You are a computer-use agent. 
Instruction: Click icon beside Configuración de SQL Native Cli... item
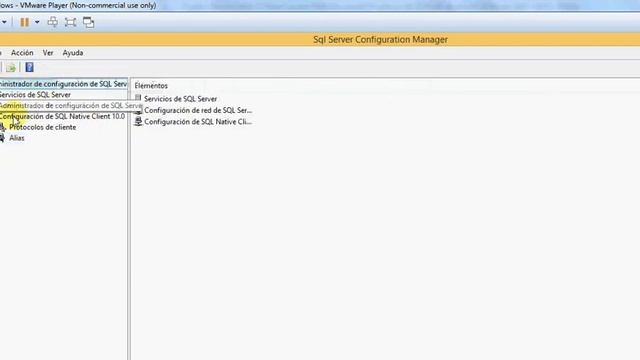[138, 121]
